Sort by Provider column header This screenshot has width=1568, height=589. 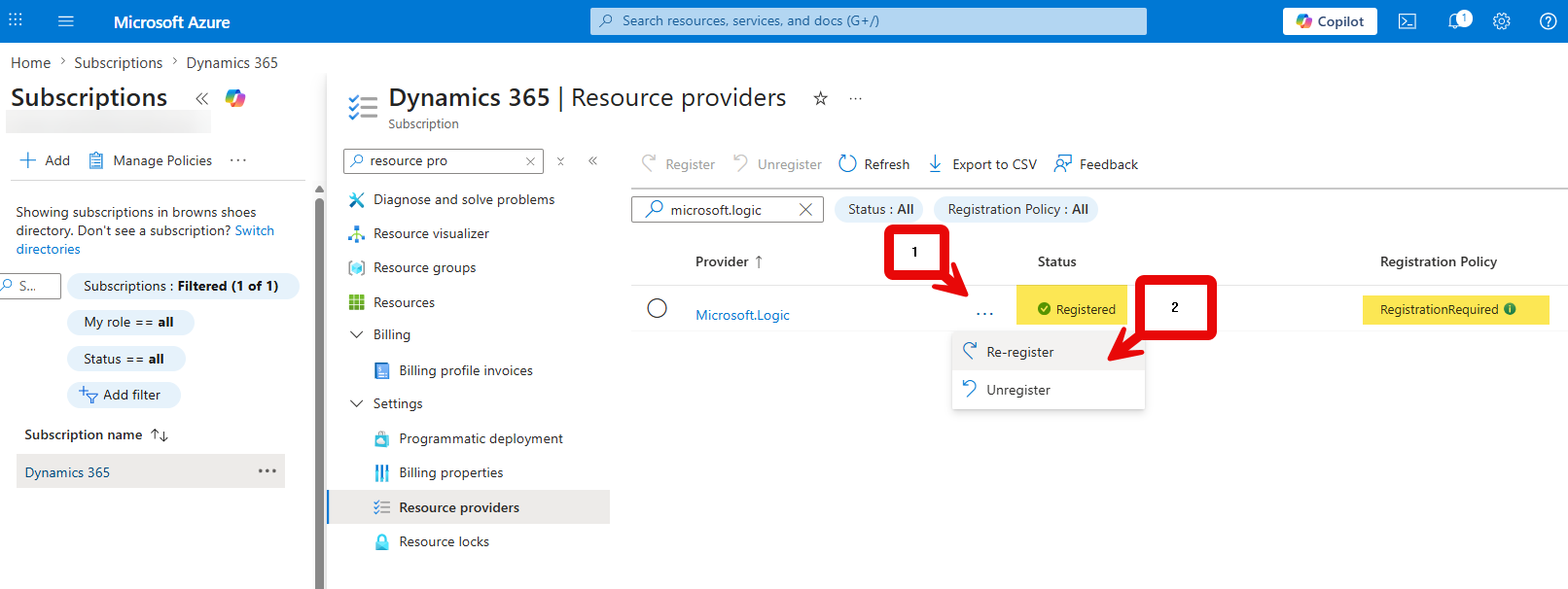click(730, 261)
